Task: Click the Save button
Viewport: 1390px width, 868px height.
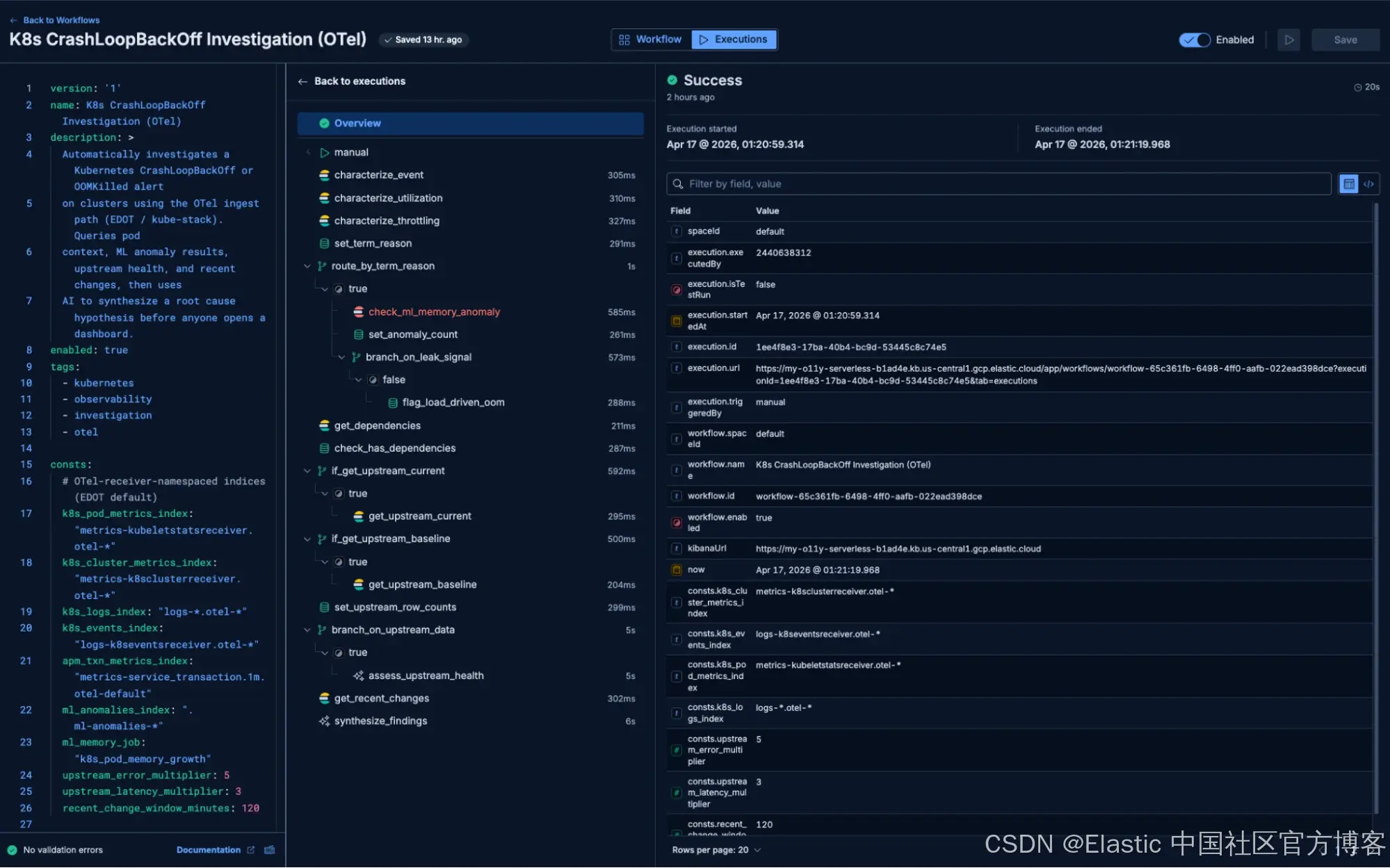Action: click(1345, 40)
